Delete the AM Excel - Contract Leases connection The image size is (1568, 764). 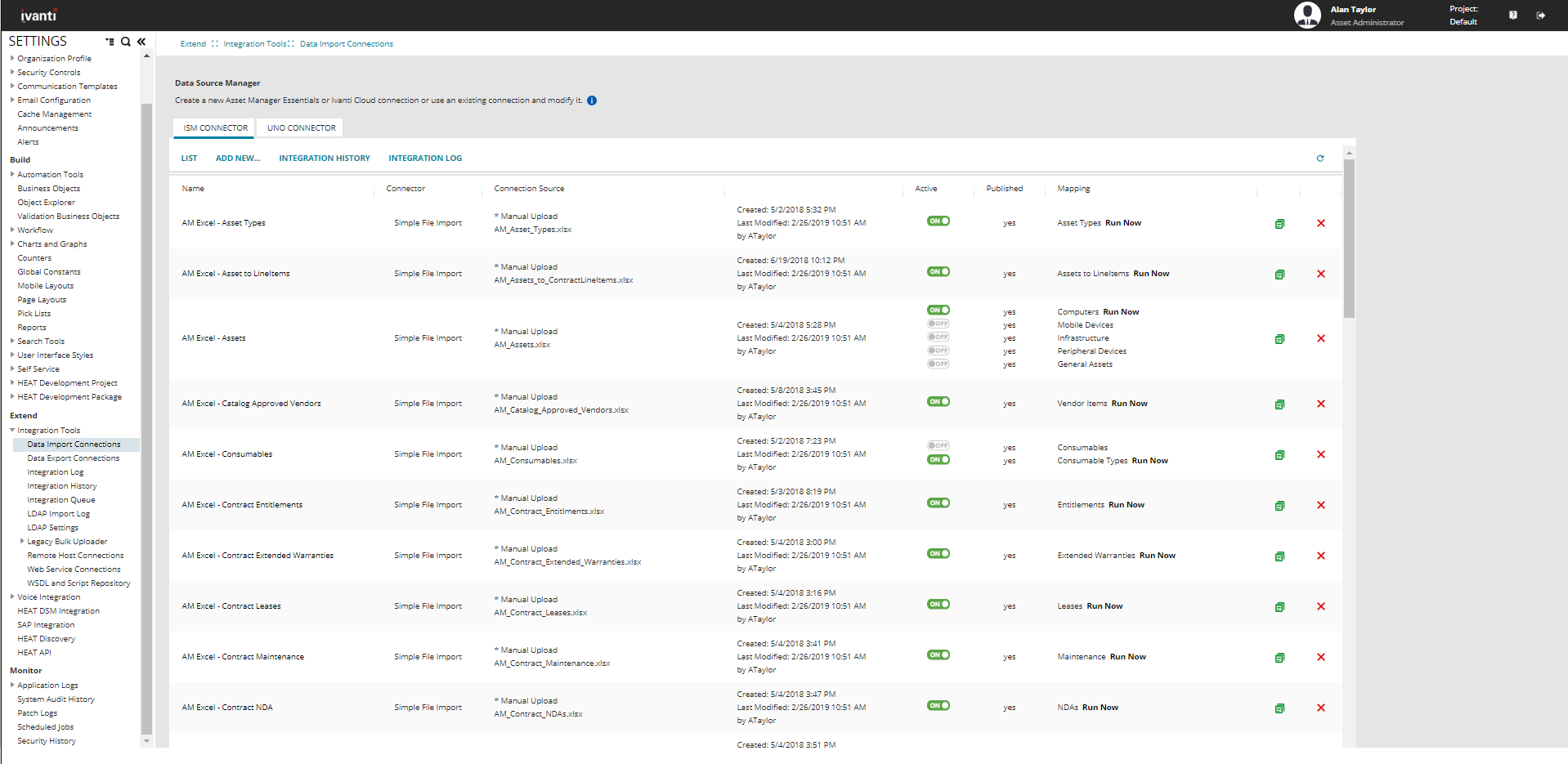tap(1320, 606)
